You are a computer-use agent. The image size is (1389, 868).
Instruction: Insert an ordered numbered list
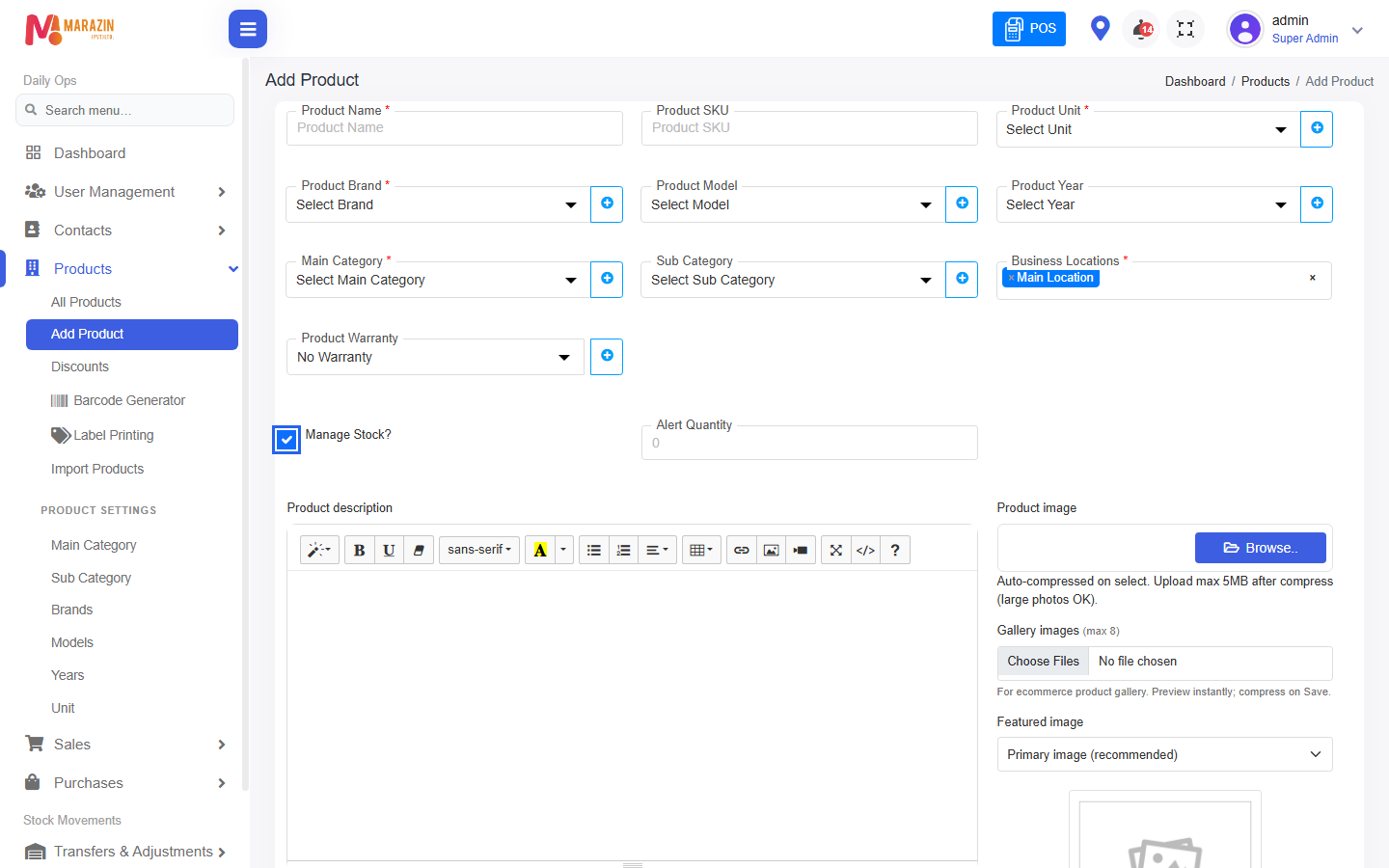coord(624,550)
